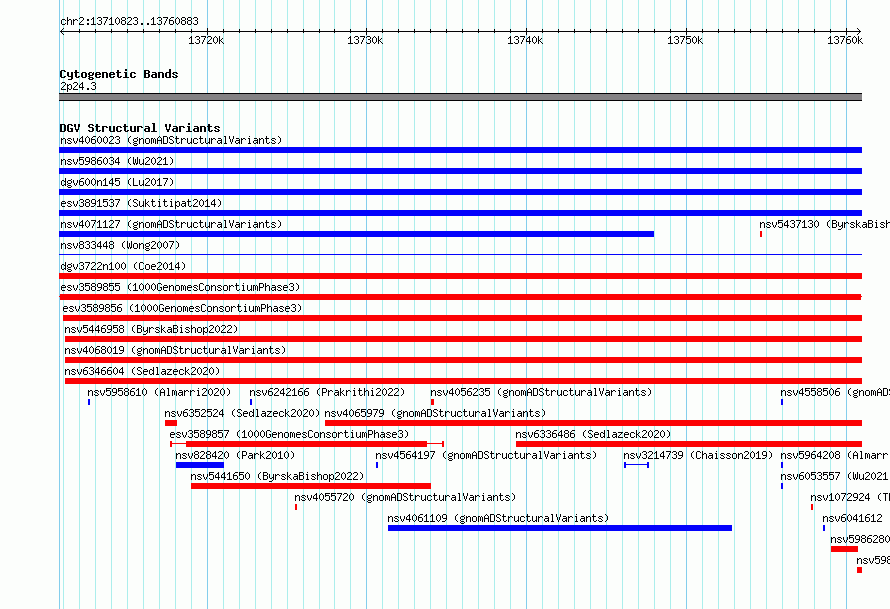
Task: Open the nsv833448 (Wong2007) label
Action: 120,245
